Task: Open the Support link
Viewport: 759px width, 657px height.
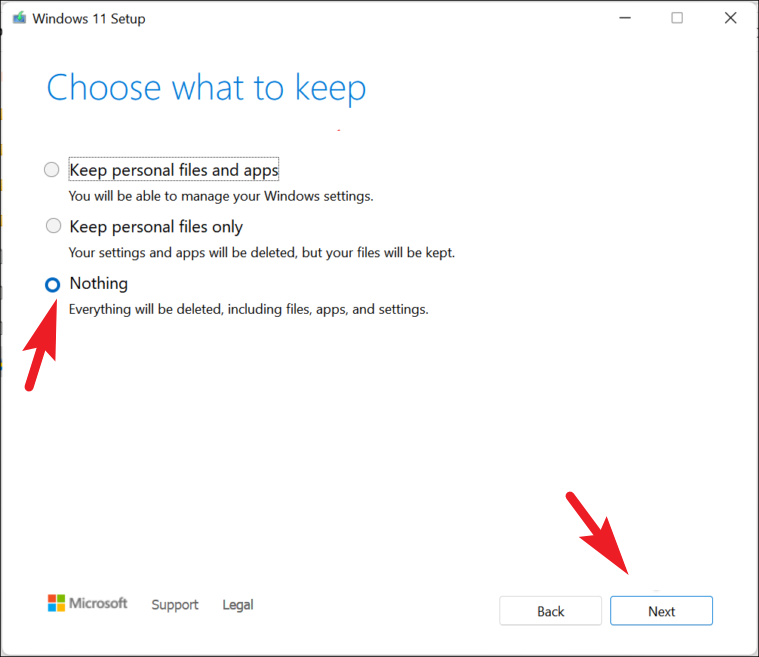Action: tap(175, 605)
